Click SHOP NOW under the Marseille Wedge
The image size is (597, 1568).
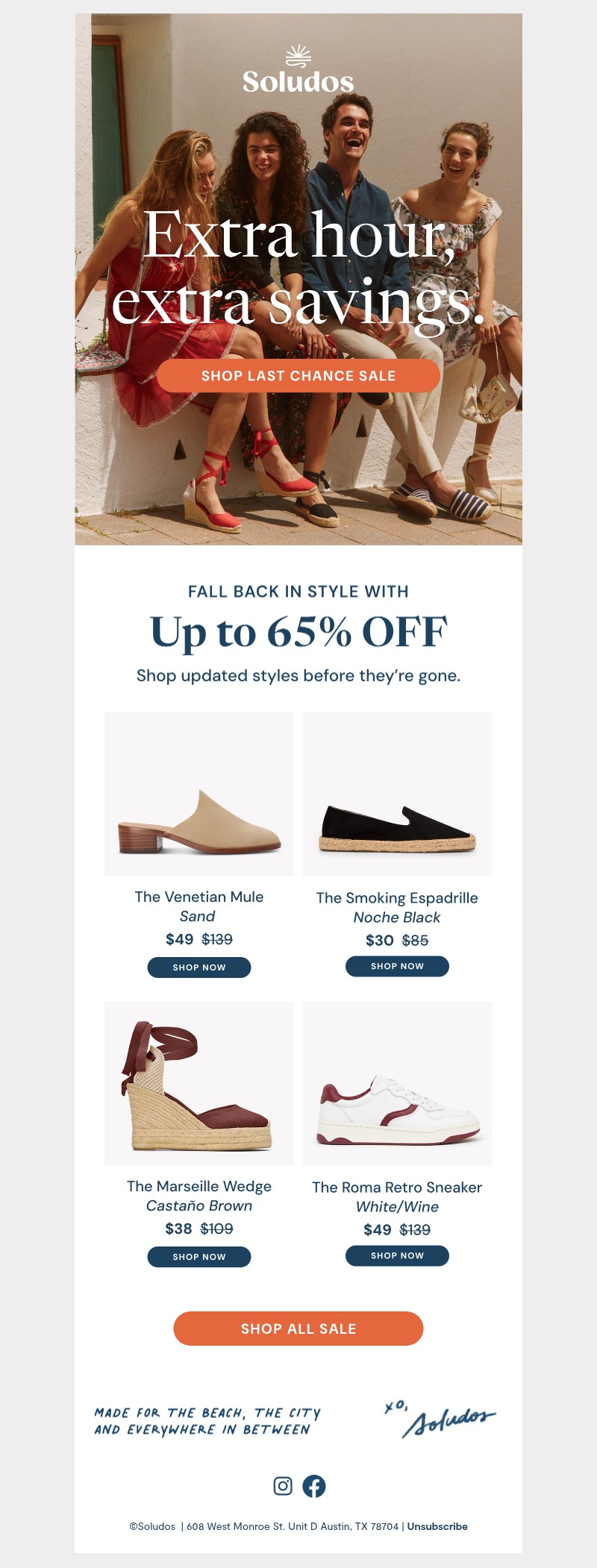click(x=199, y=1257)
